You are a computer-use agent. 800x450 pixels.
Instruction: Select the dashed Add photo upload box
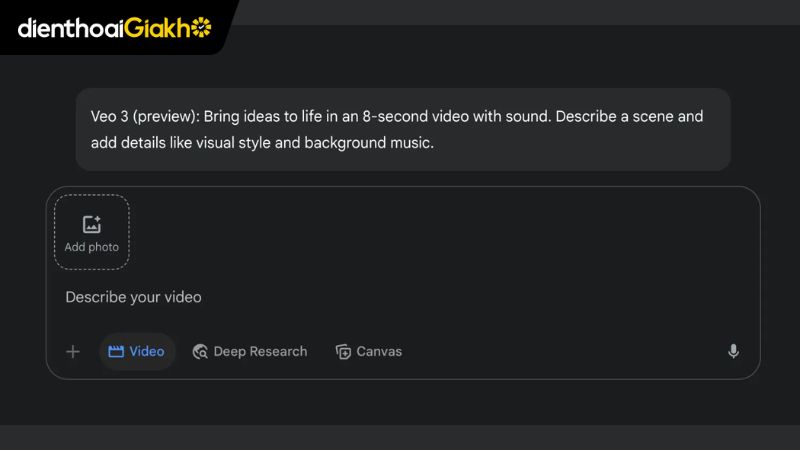coord(92,232)
